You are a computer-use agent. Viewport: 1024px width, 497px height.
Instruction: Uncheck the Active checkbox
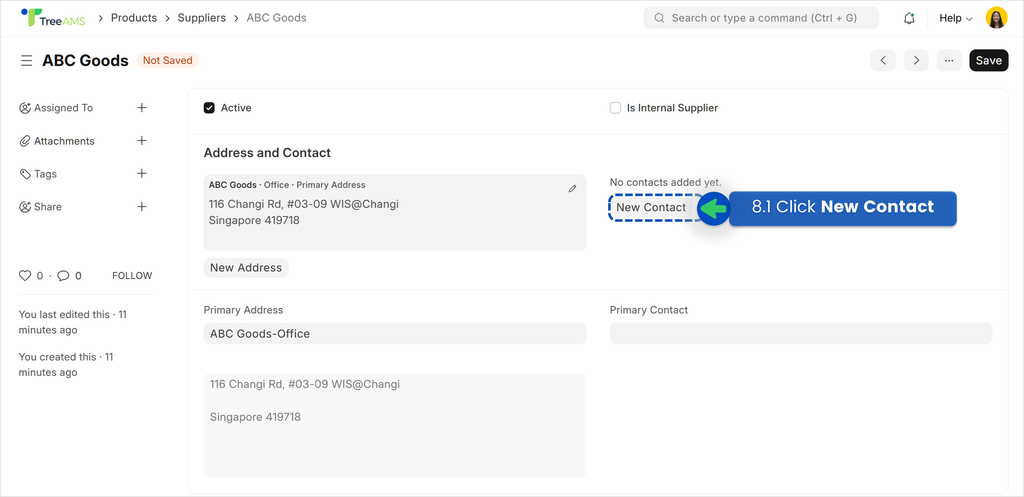(x=209, y=108)
